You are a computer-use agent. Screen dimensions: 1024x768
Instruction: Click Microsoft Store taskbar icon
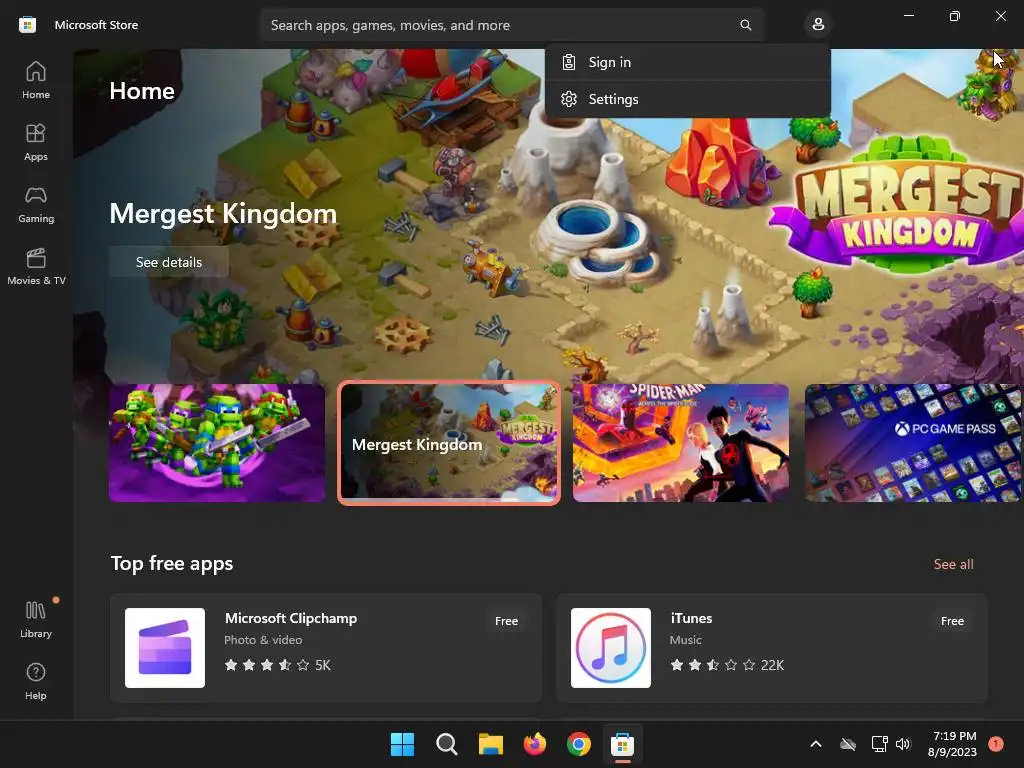[x=622, y=744]
